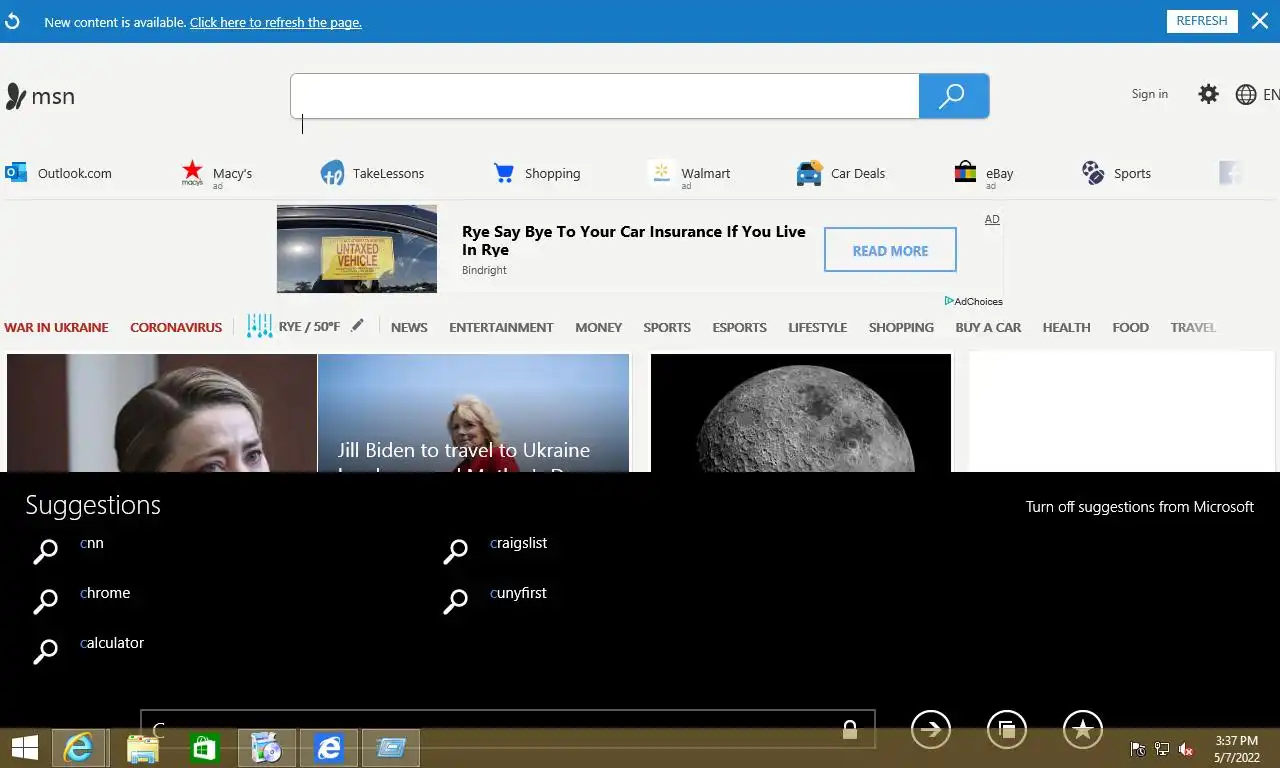The image size is (1280, 768).
Task: Open the RYE / 50°F weather link
Action: [309, 326]
